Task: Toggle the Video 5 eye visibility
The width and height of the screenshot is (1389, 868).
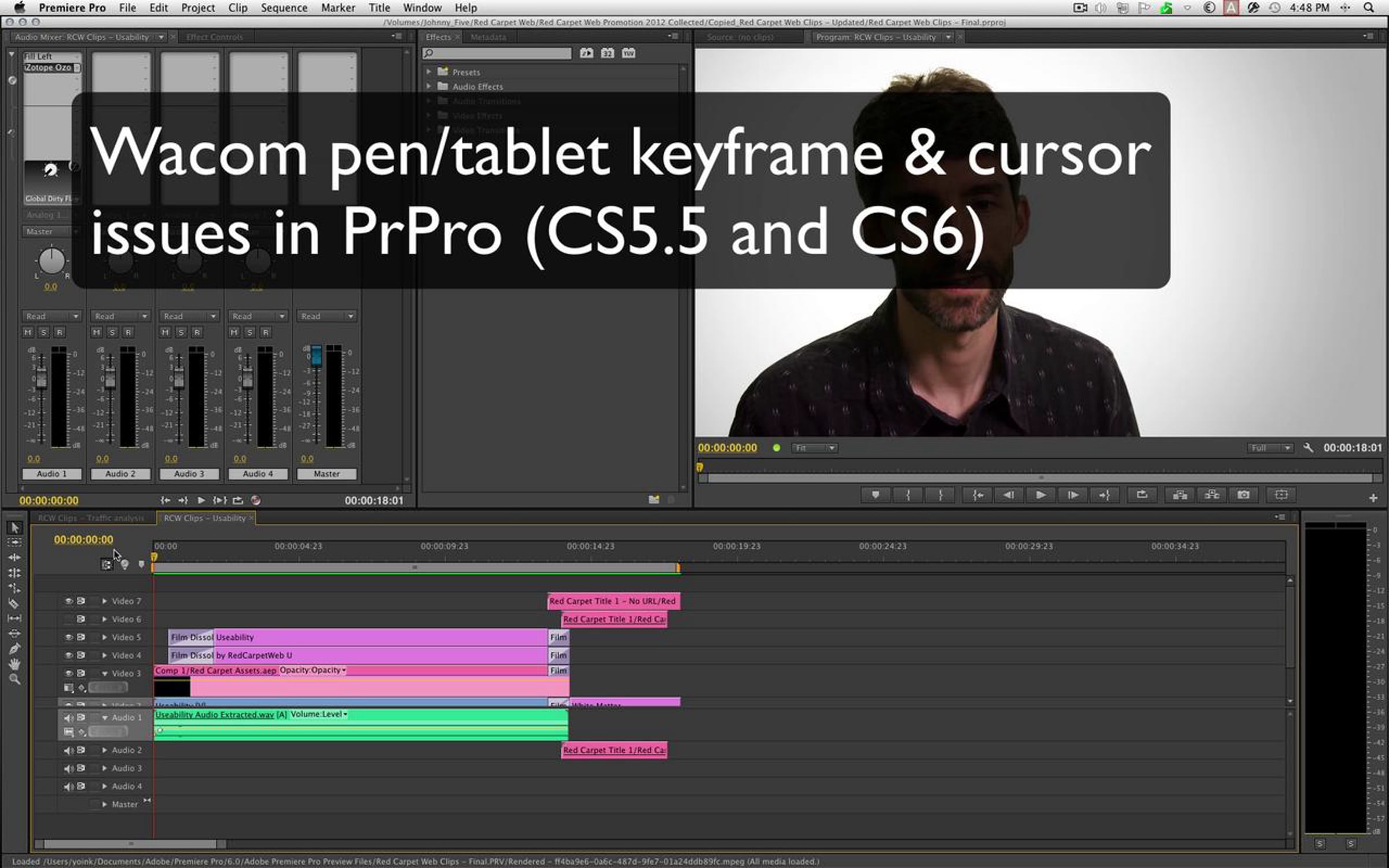Action: (68, 637)
